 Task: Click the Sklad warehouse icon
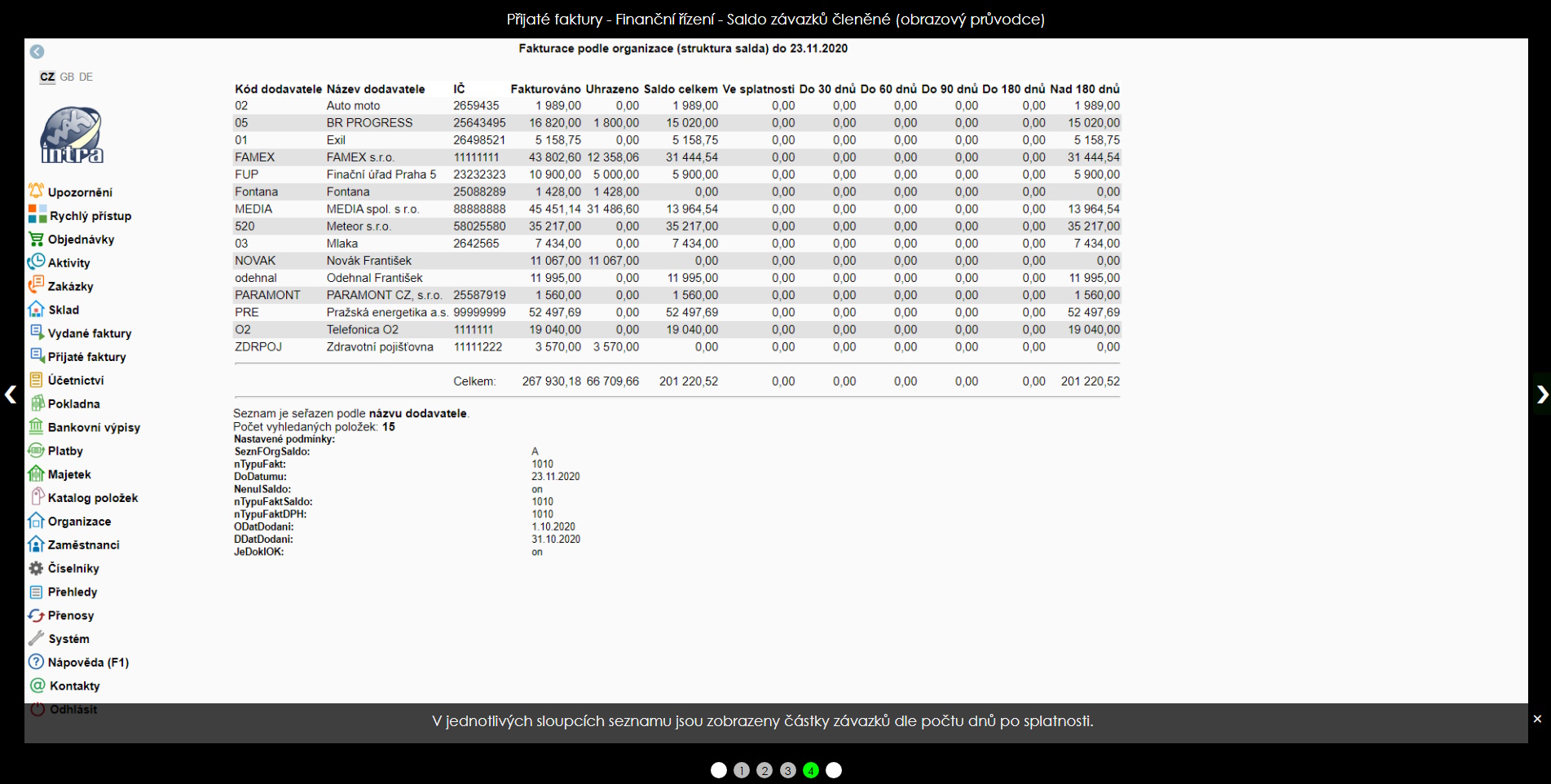pos(36,310)
